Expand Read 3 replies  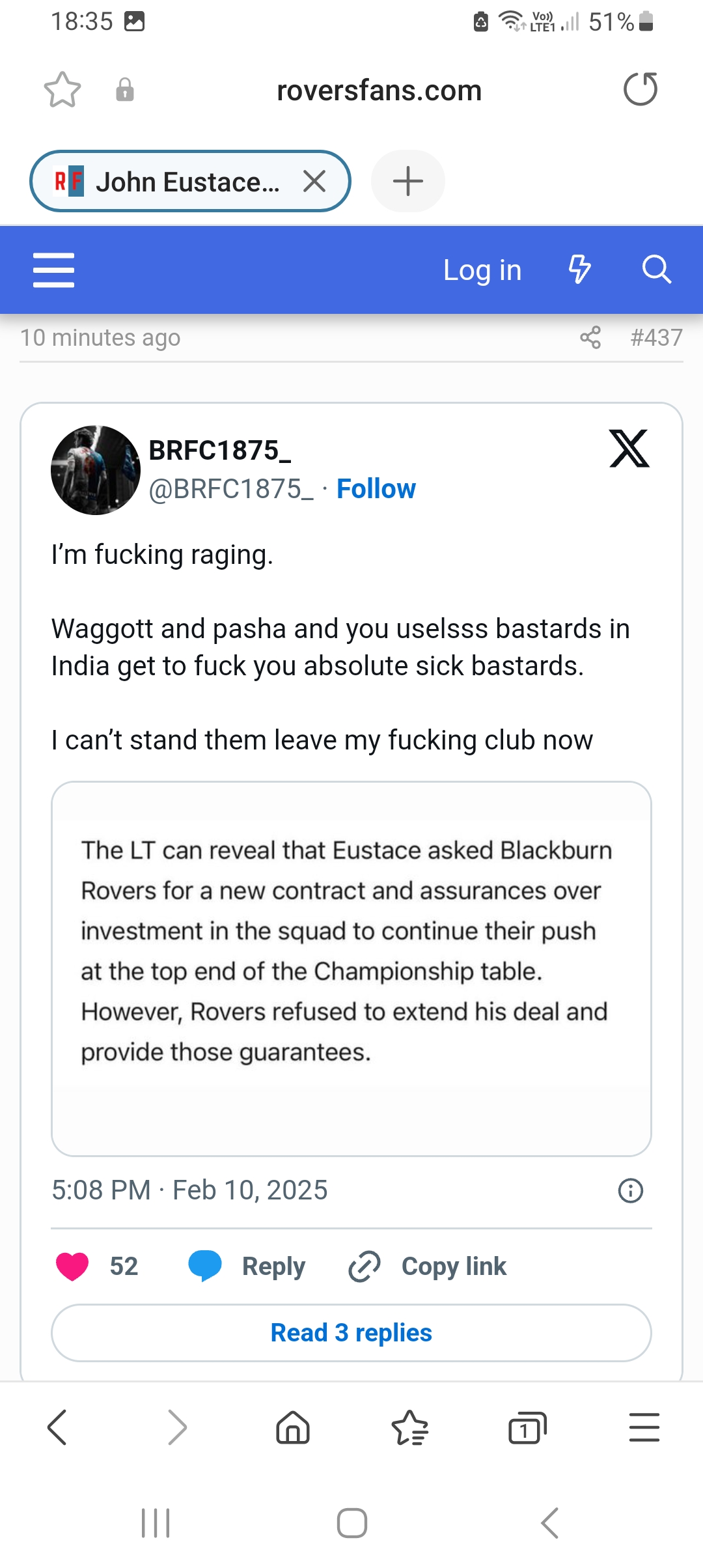point(351,1333)
